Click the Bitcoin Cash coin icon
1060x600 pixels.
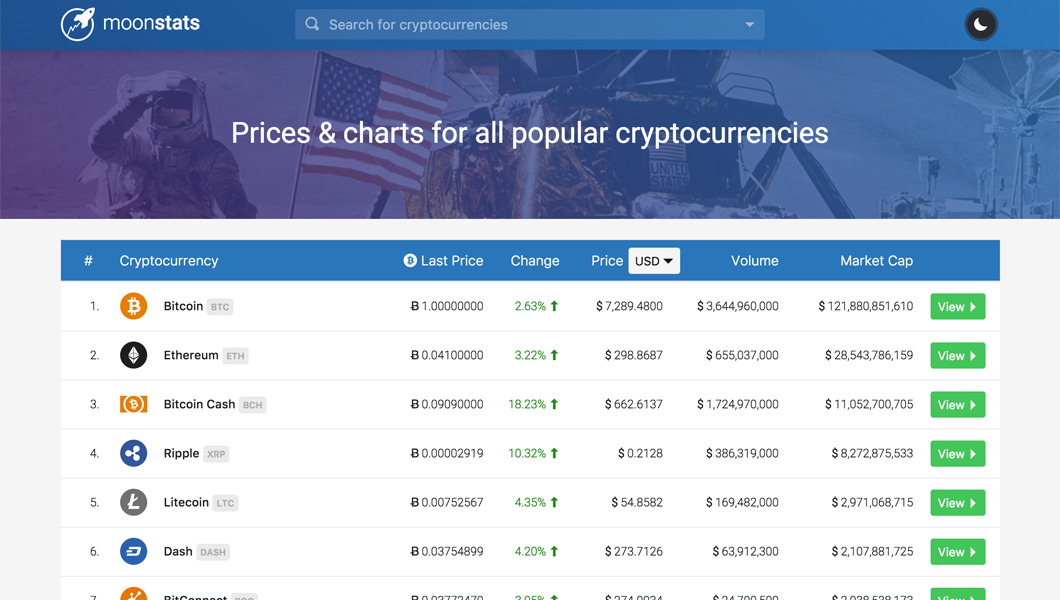(133, 404)
